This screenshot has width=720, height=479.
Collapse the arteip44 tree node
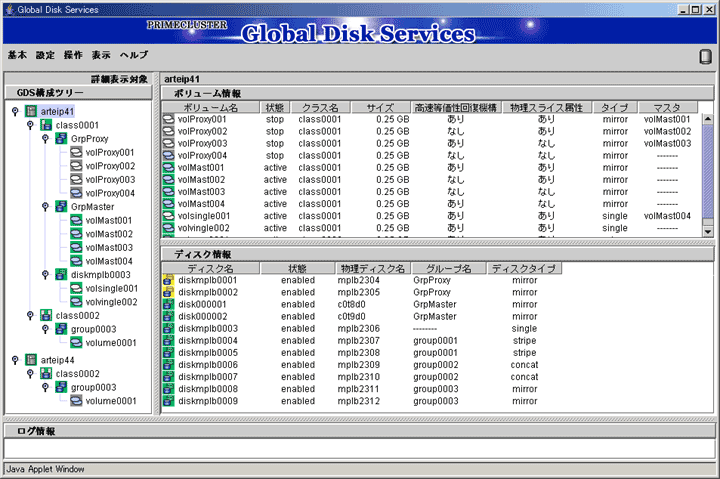15,360
